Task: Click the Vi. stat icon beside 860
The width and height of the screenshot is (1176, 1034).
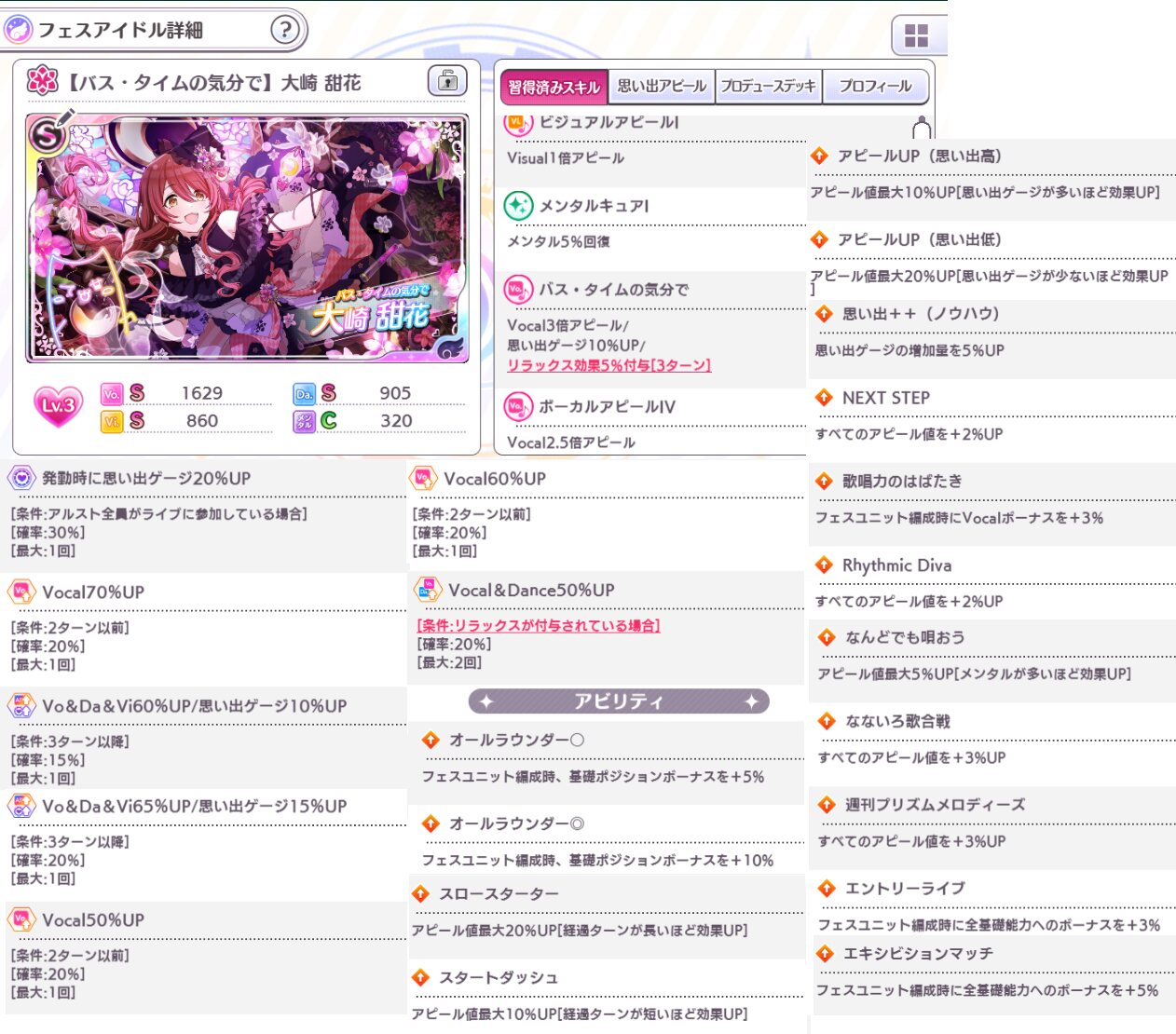Action: tap(112, 421)
